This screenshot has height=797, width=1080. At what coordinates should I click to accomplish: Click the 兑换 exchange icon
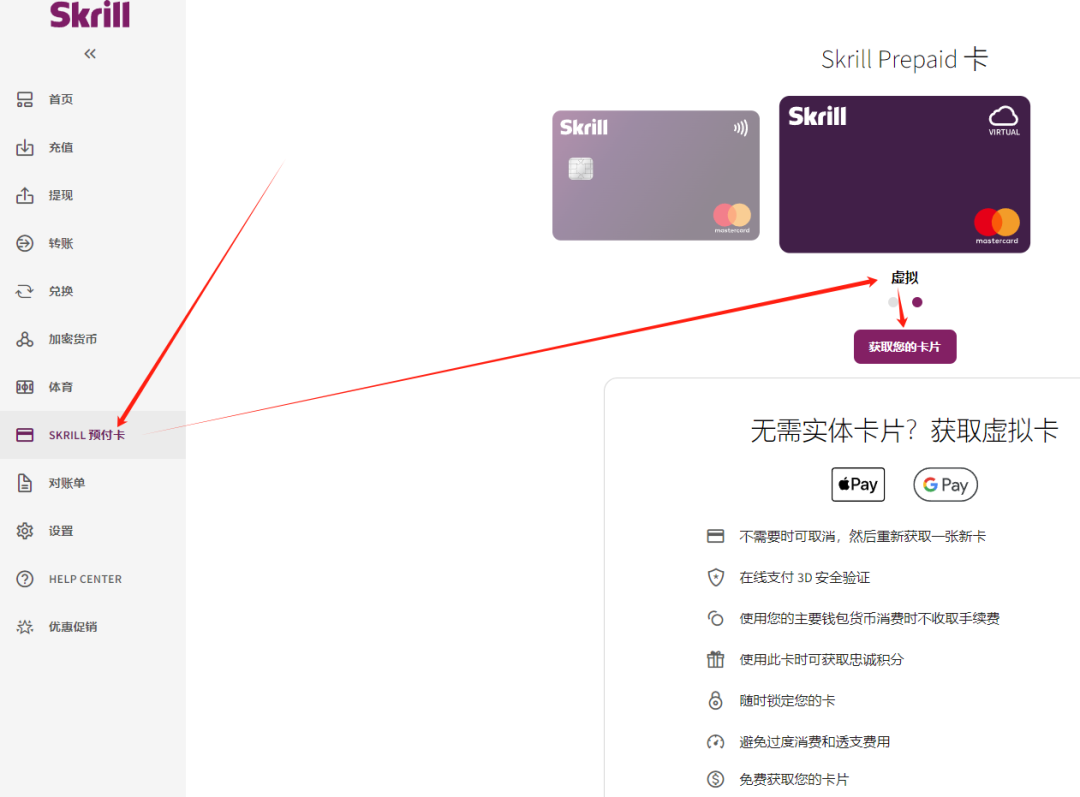pos(25,291)
